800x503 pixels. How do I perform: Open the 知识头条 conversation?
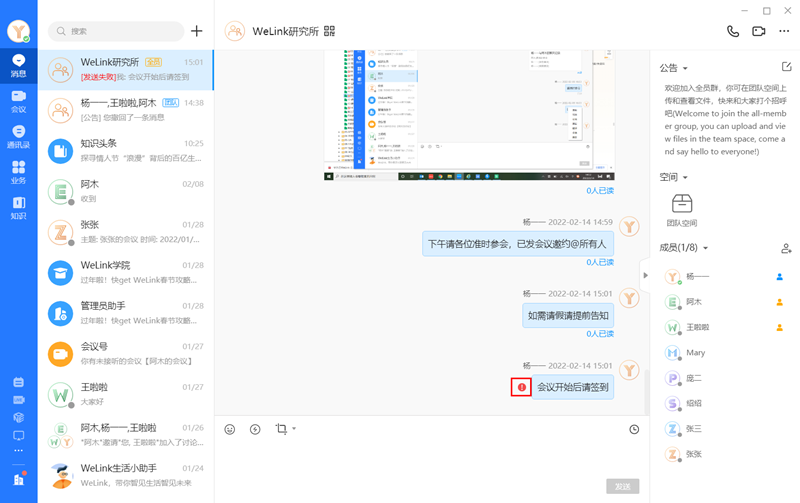[126, 150]
